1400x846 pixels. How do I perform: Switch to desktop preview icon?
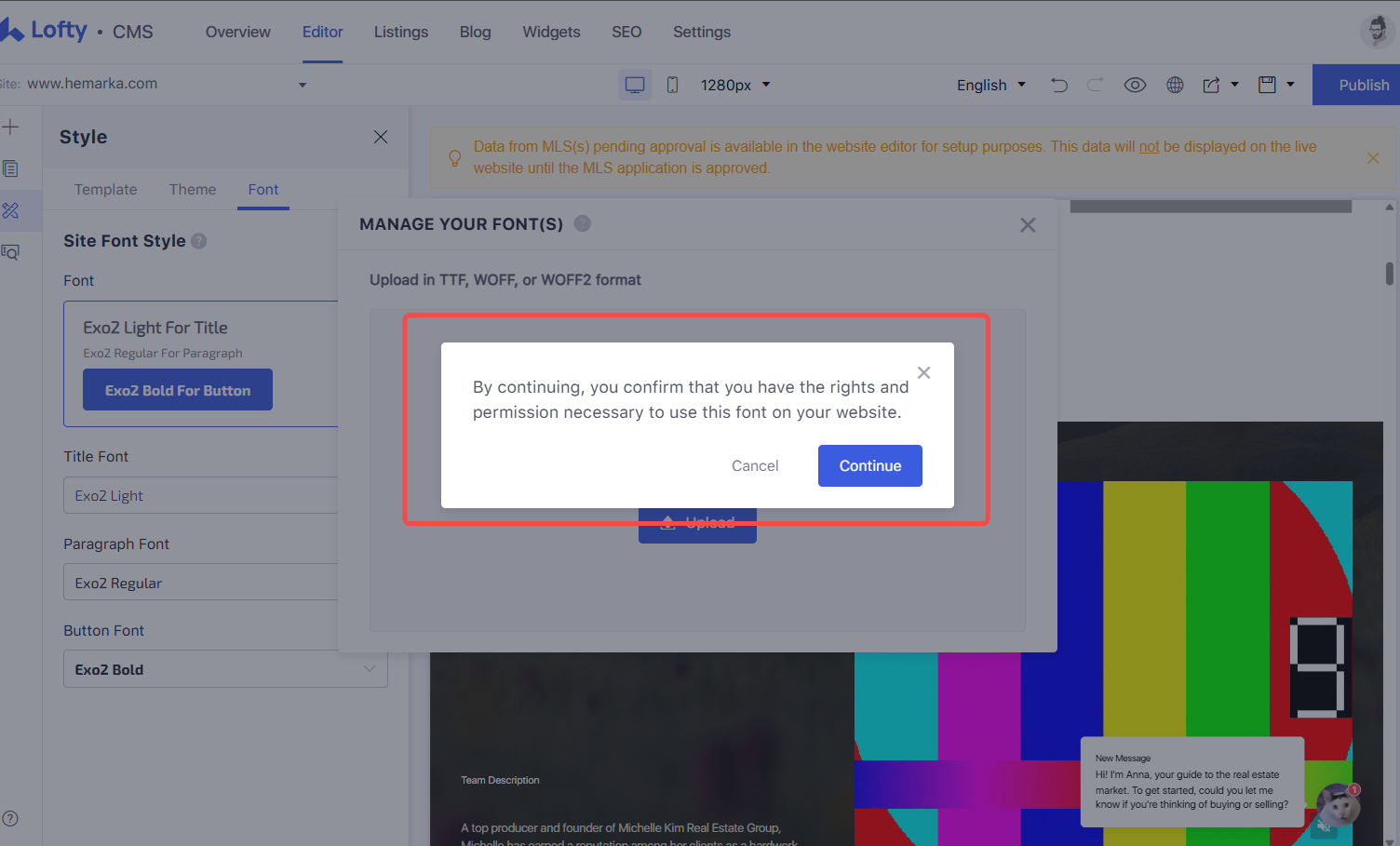tap(635, 85)
